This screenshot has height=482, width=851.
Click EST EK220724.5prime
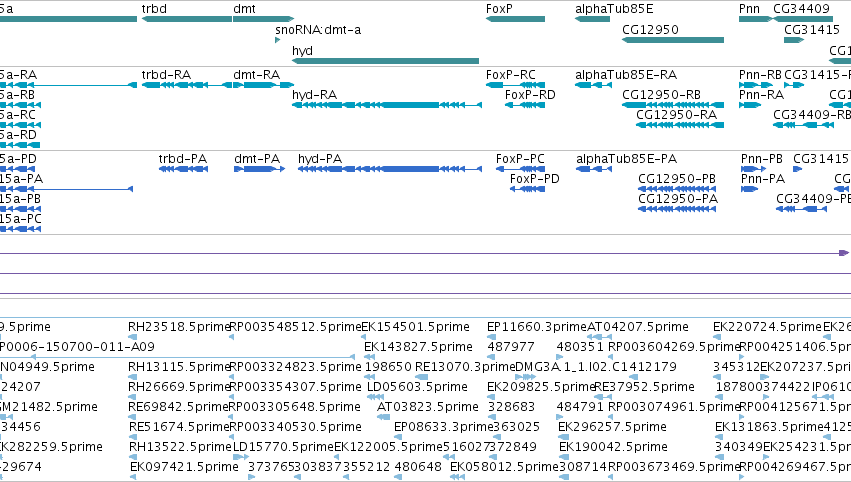pyautogui.click(x=767, y=327)
